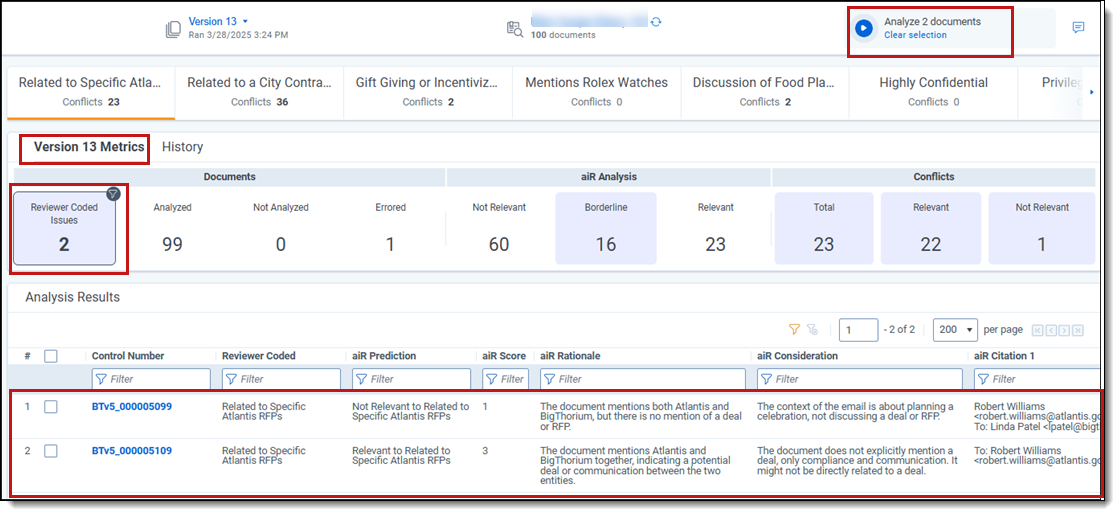The width and height of the screenshot is (1117, 509).
Task: Click the Analysis Results heading
Action: [x=73, y=298]
